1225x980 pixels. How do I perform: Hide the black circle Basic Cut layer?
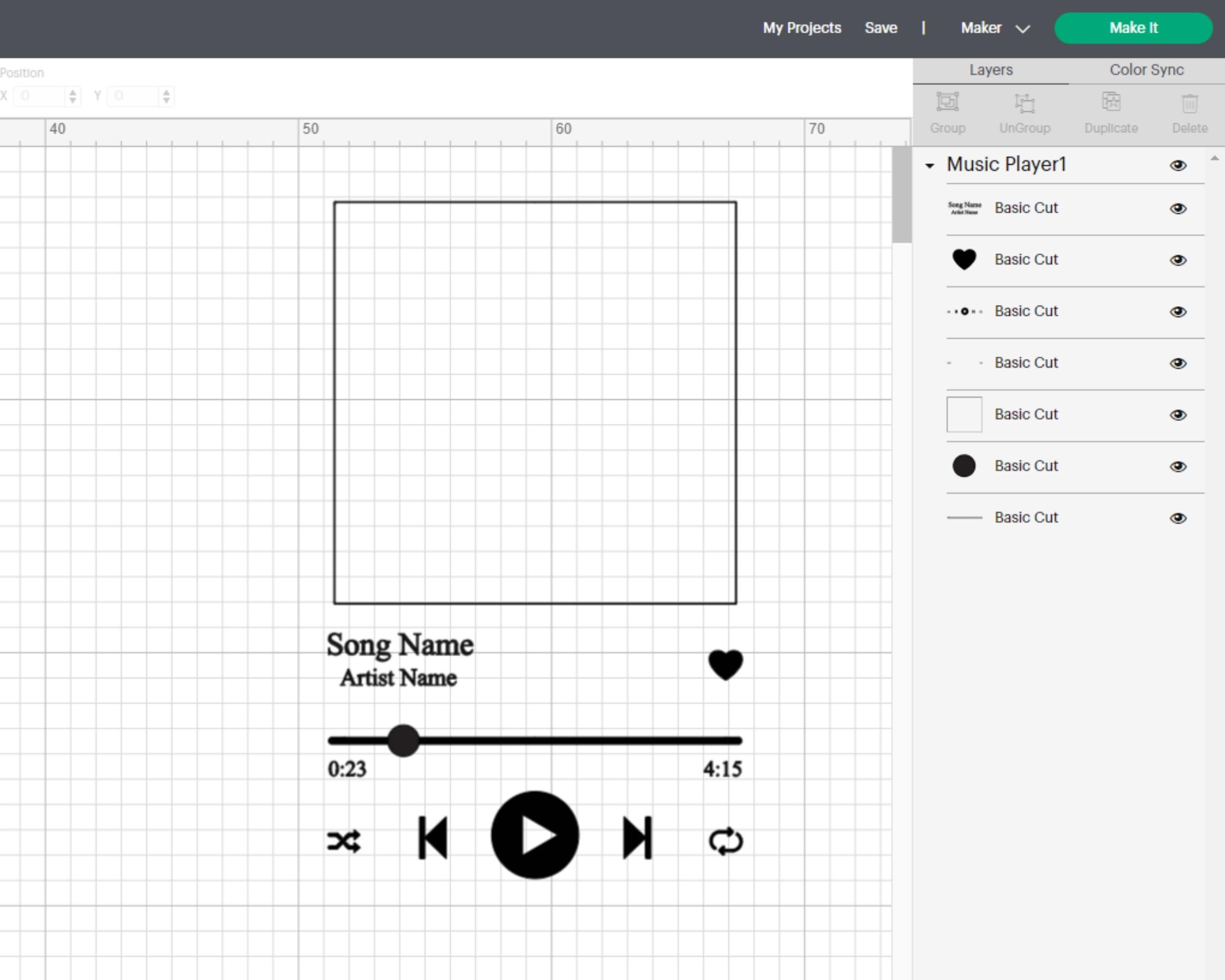[1178, 466]
